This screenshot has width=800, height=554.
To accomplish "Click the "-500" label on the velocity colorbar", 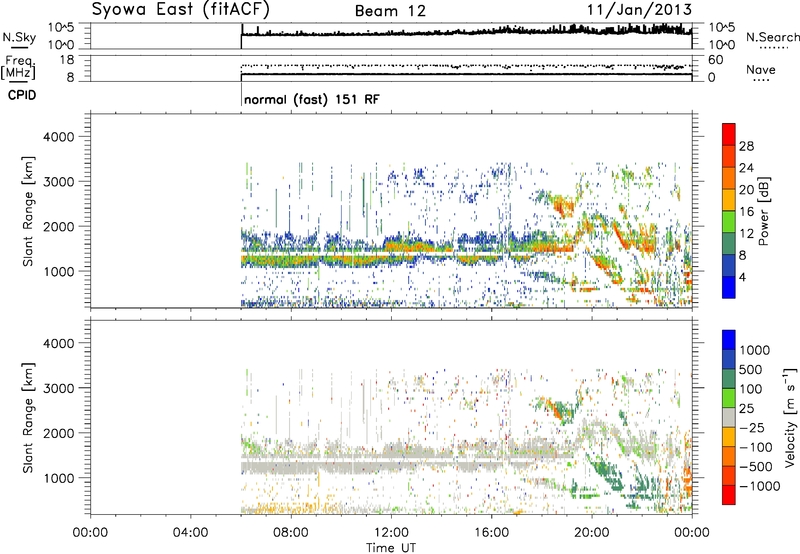I will coord(755,467).
